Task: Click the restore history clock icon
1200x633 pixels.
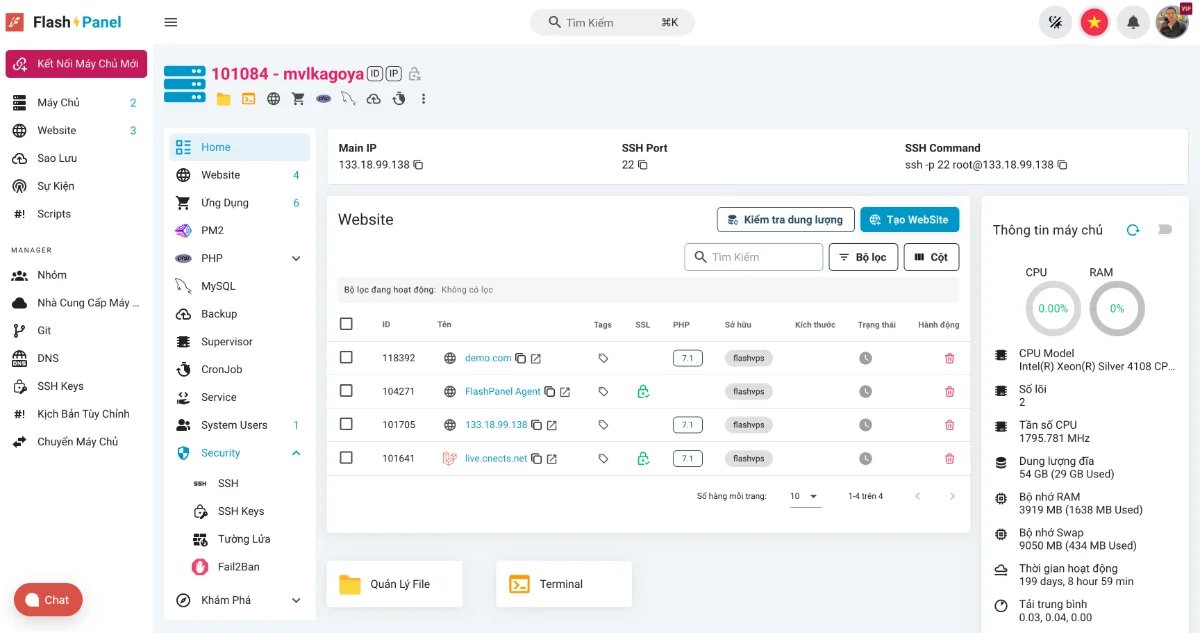Action: [x=399, y=98]
